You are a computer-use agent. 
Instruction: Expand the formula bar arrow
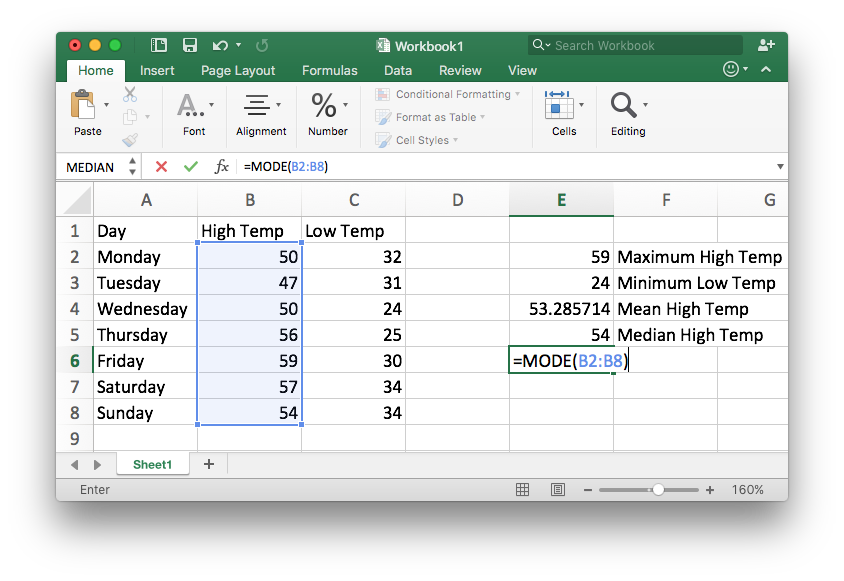pos(780,167)
